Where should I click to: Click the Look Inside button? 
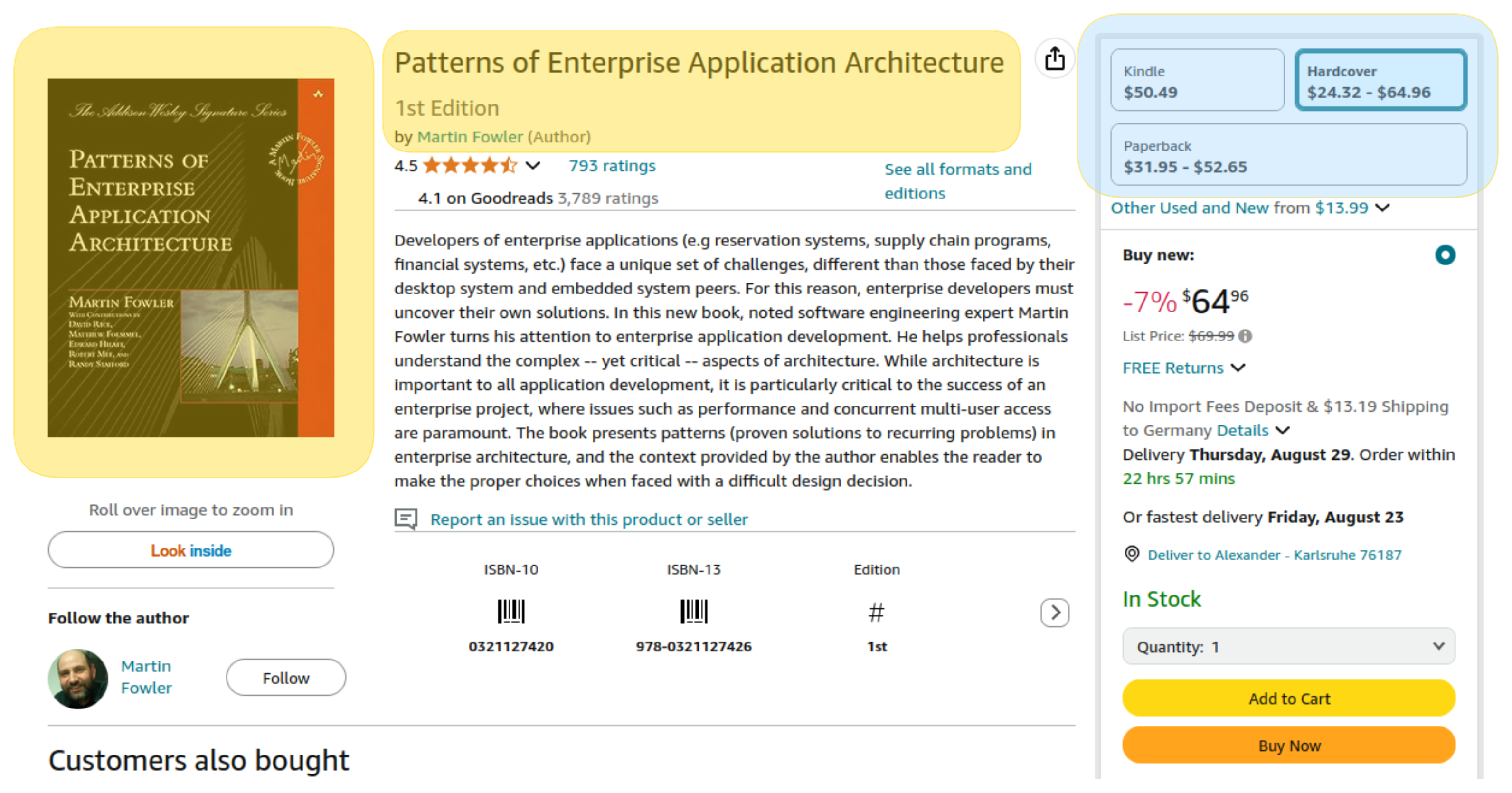click(x=190, y=550)
